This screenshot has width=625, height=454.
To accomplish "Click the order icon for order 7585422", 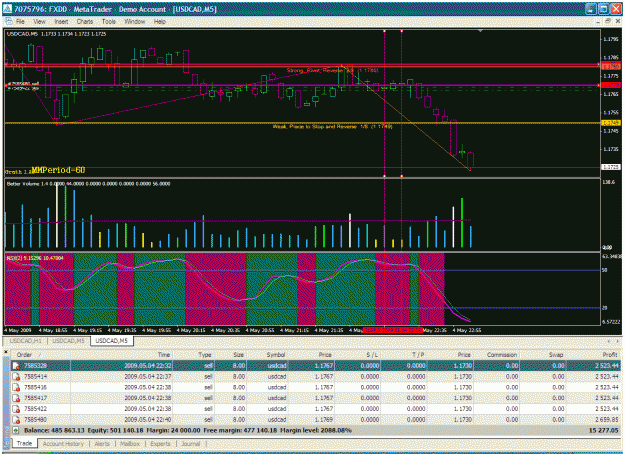I will (16, 409).
